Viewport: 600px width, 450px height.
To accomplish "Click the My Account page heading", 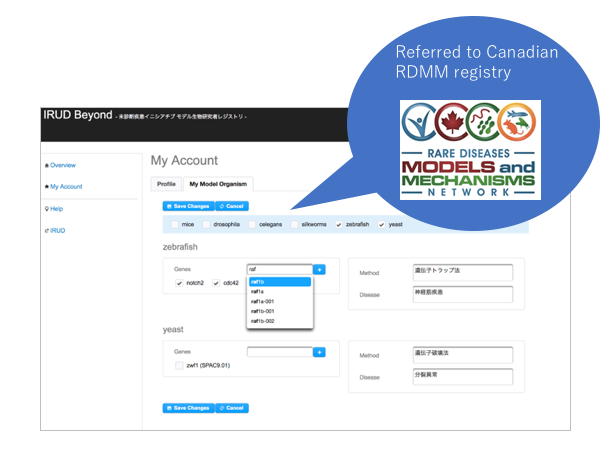I will (x=184, y=160).
